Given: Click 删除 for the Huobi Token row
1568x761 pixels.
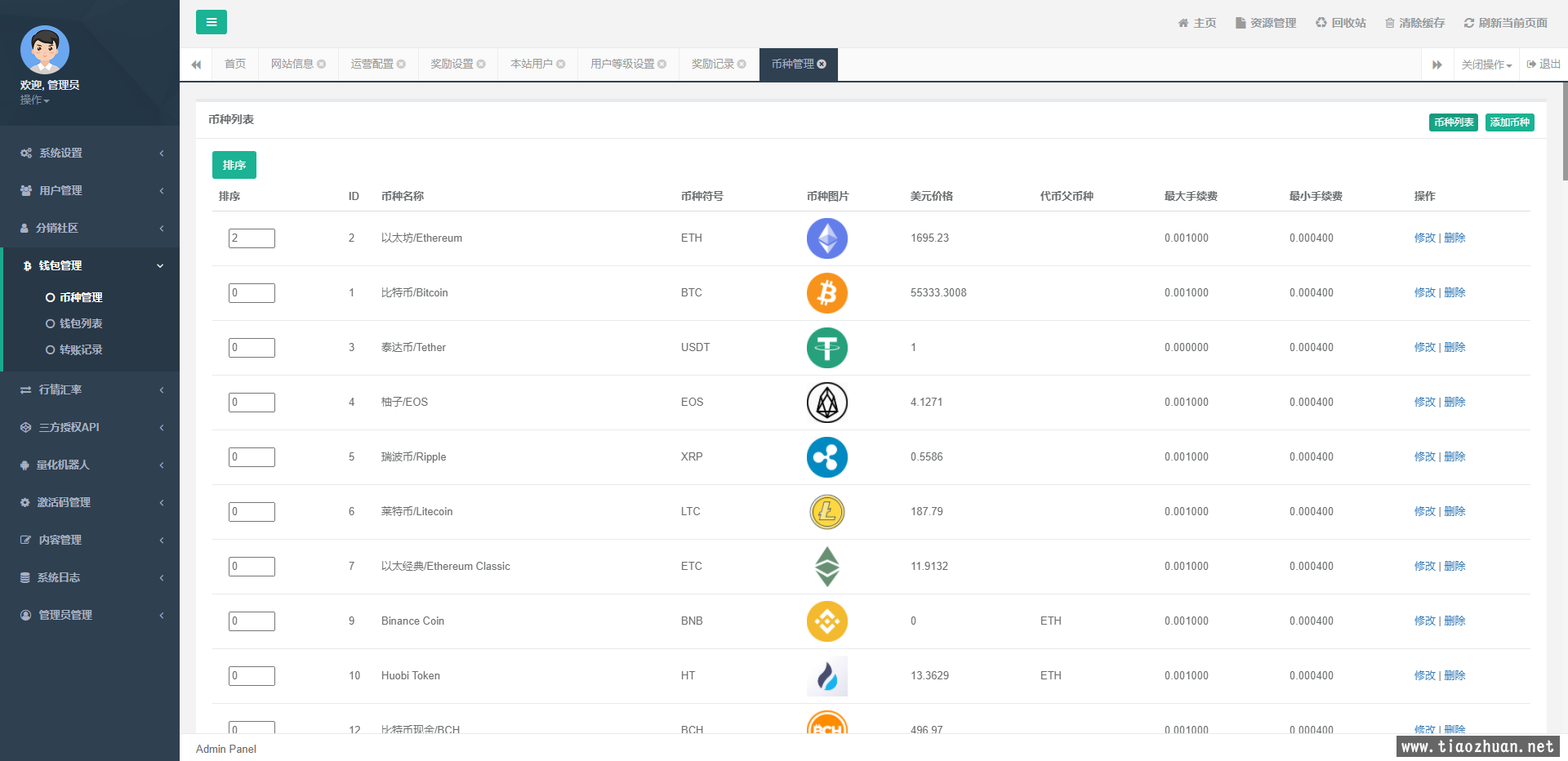Looking at the screenshot, I should 1454,675.
